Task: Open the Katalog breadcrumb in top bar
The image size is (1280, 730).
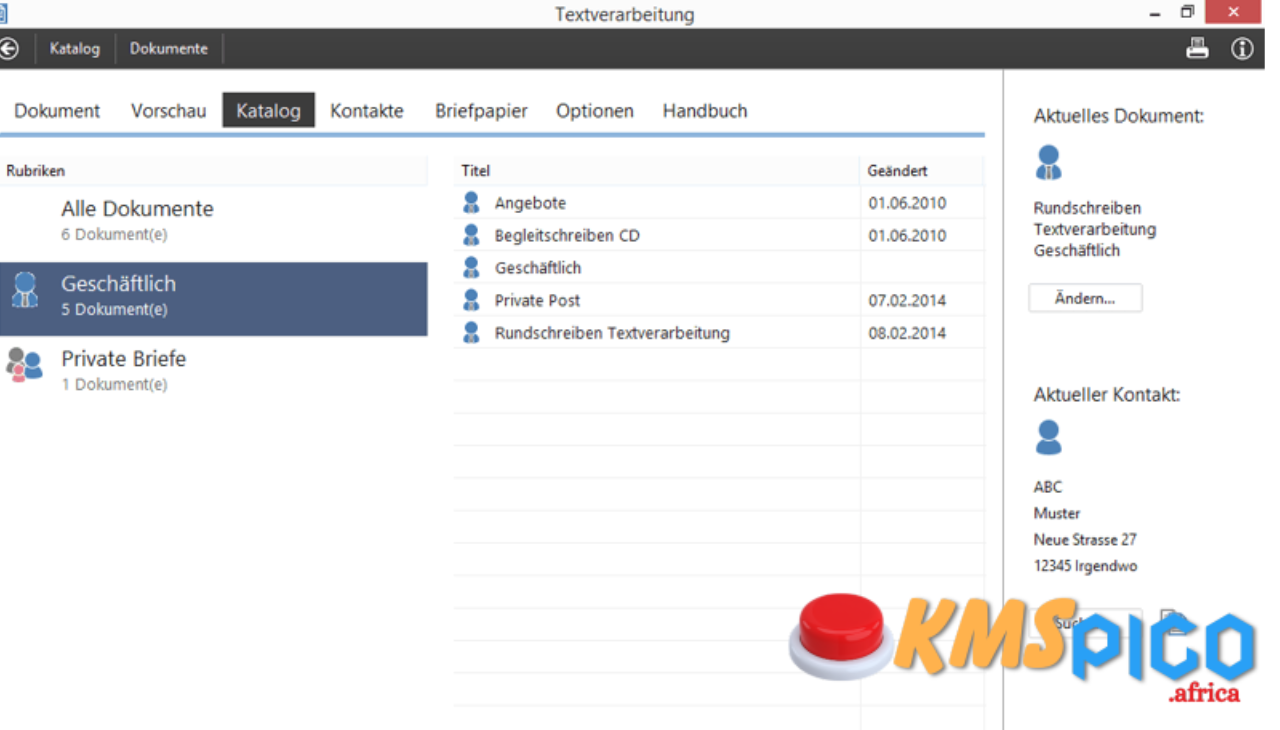Action: (x=75, y=48)
